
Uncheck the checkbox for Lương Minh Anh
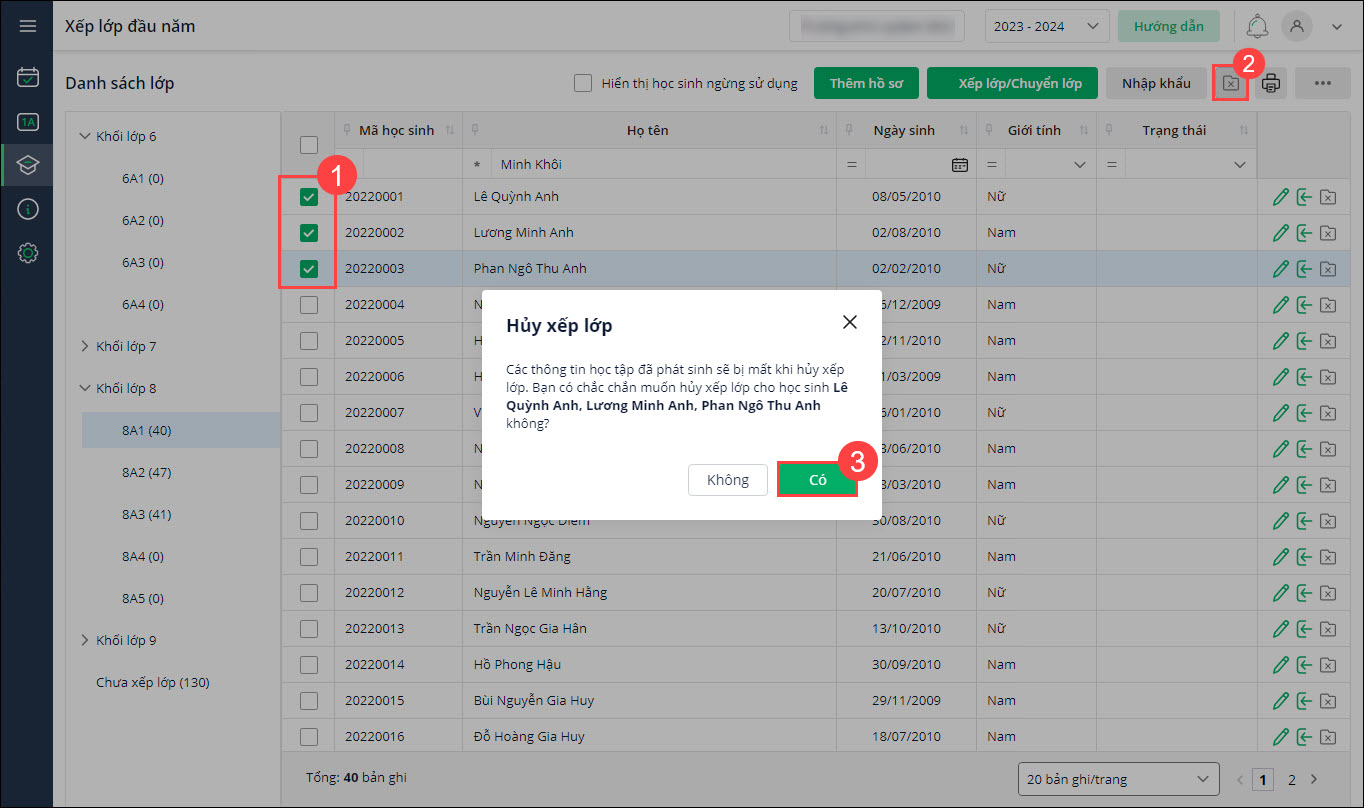pos(309,233)
